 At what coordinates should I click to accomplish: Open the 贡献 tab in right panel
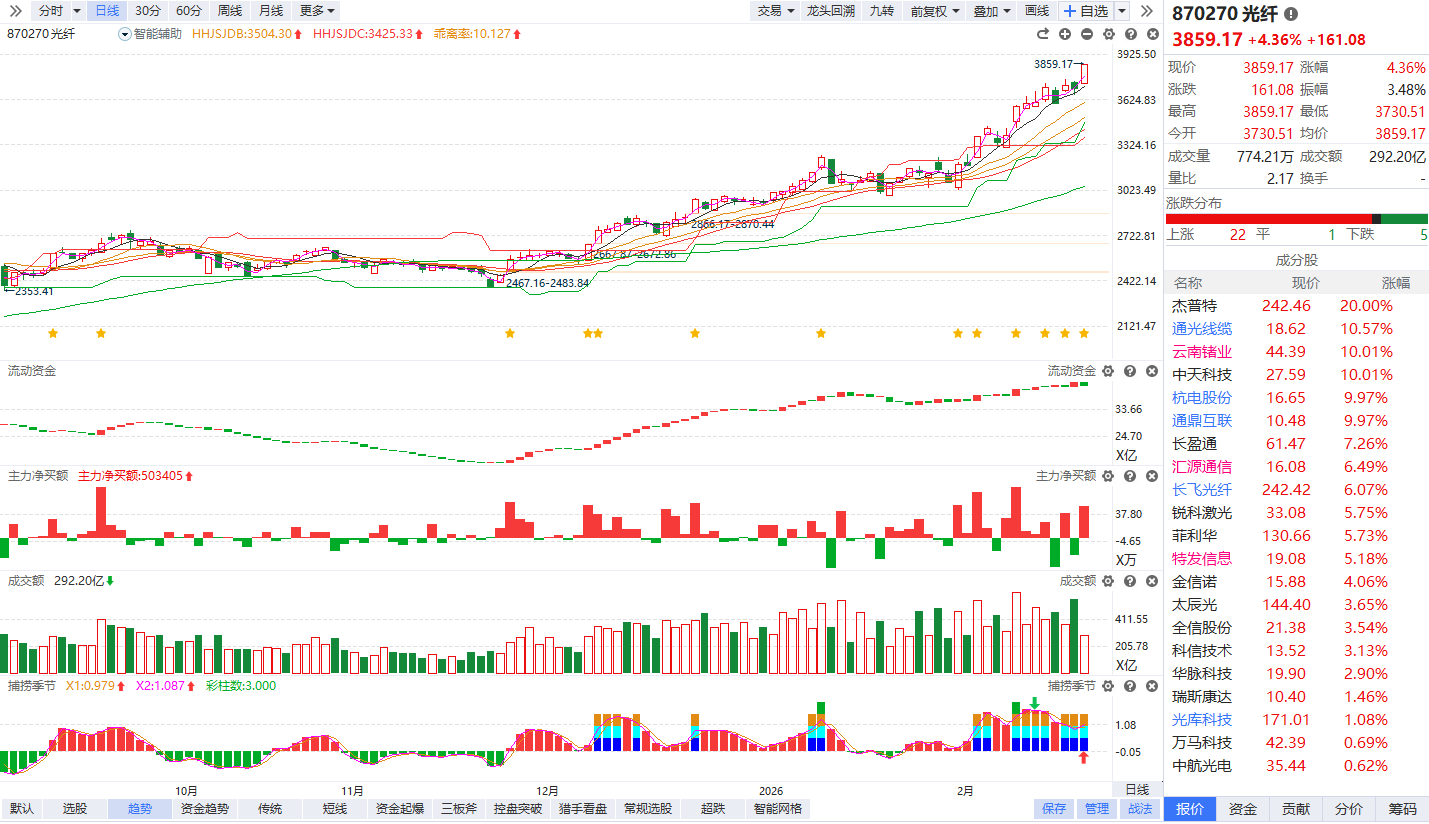1296,809
